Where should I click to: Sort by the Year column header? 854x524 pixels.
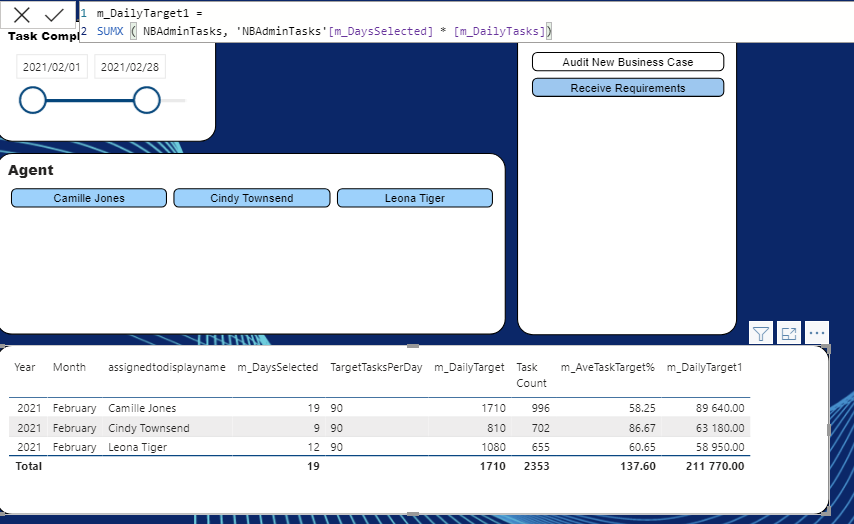tap(25, 367)
